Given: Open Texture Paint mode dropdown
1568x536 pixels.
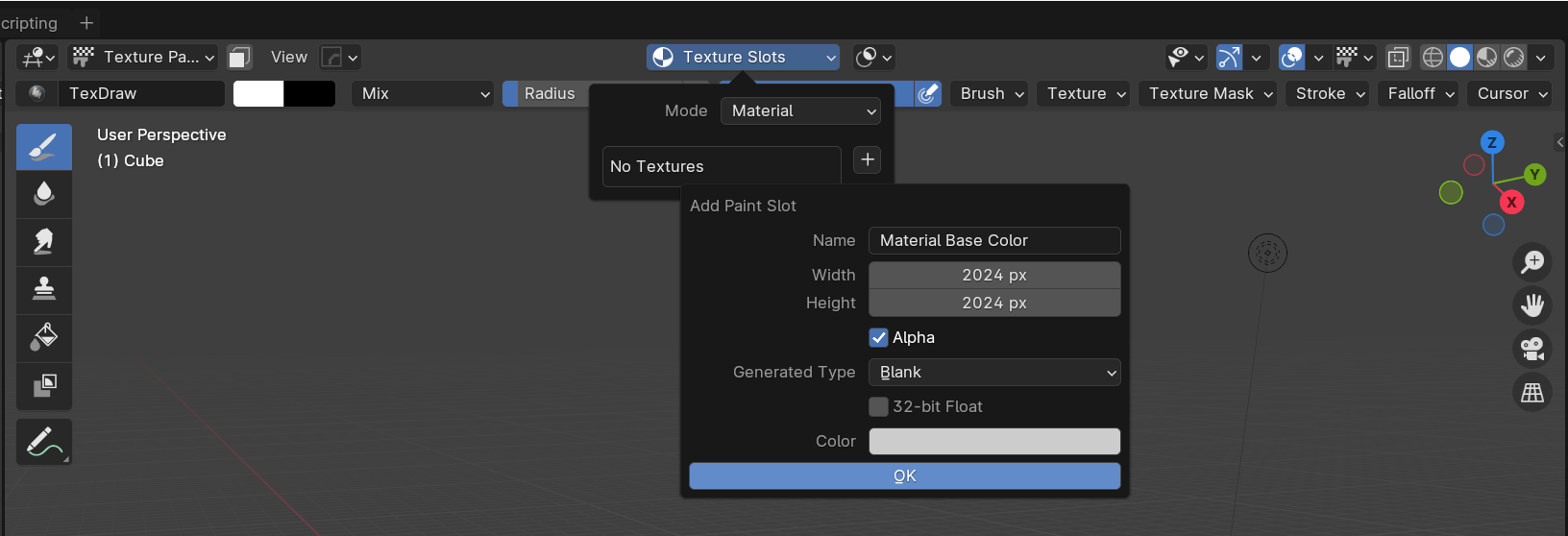Looking at the screenshot, I should point(142,58).
